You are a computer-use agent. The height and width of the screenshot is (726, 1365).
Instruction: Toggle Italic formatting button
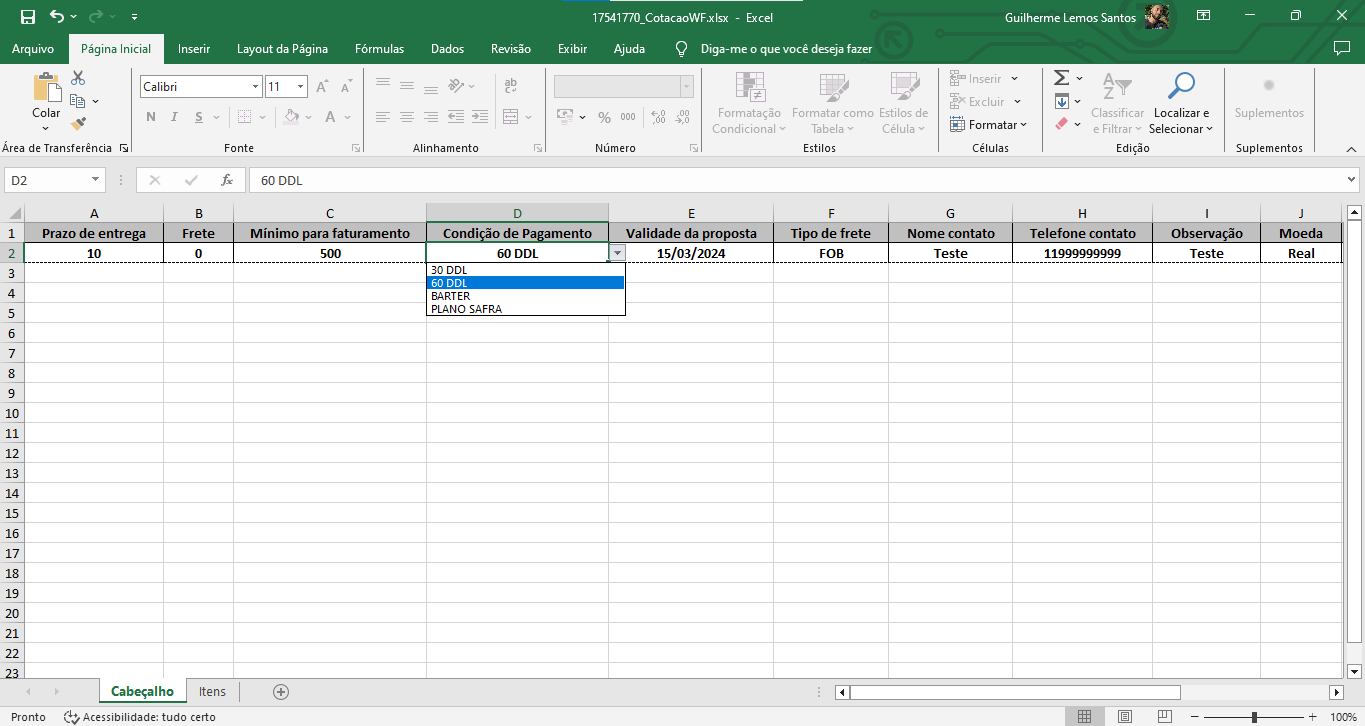click(176, 117)
